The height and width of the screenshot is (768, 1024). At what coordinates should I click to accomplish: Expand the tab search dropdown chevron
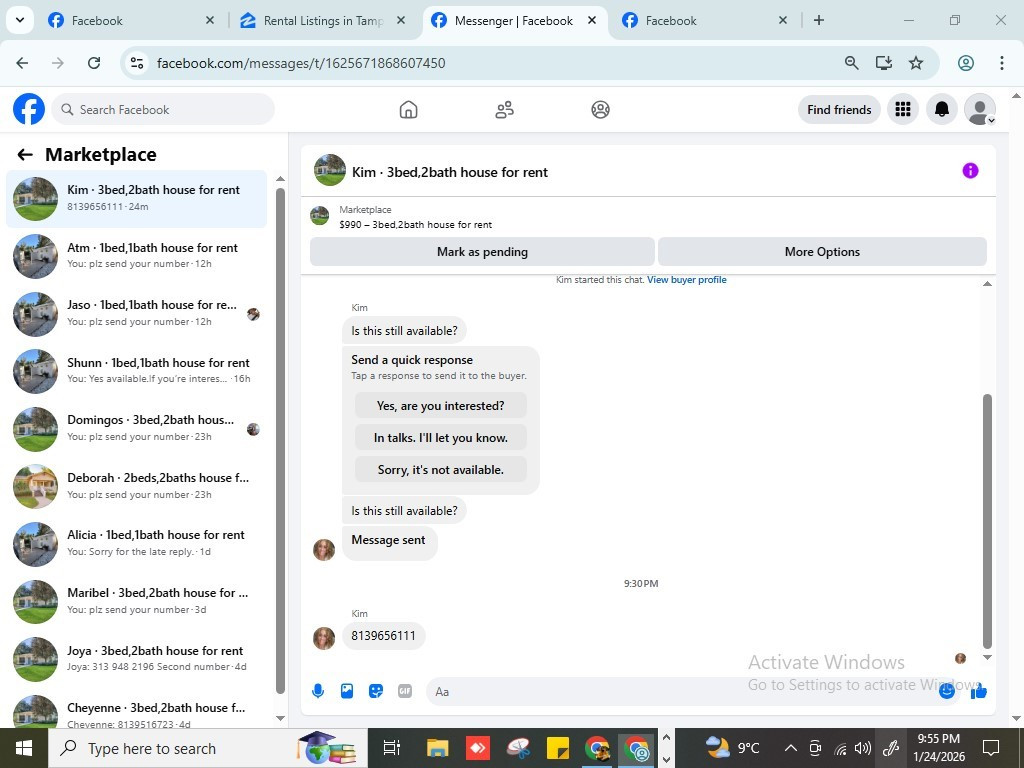tap(20, 20)
